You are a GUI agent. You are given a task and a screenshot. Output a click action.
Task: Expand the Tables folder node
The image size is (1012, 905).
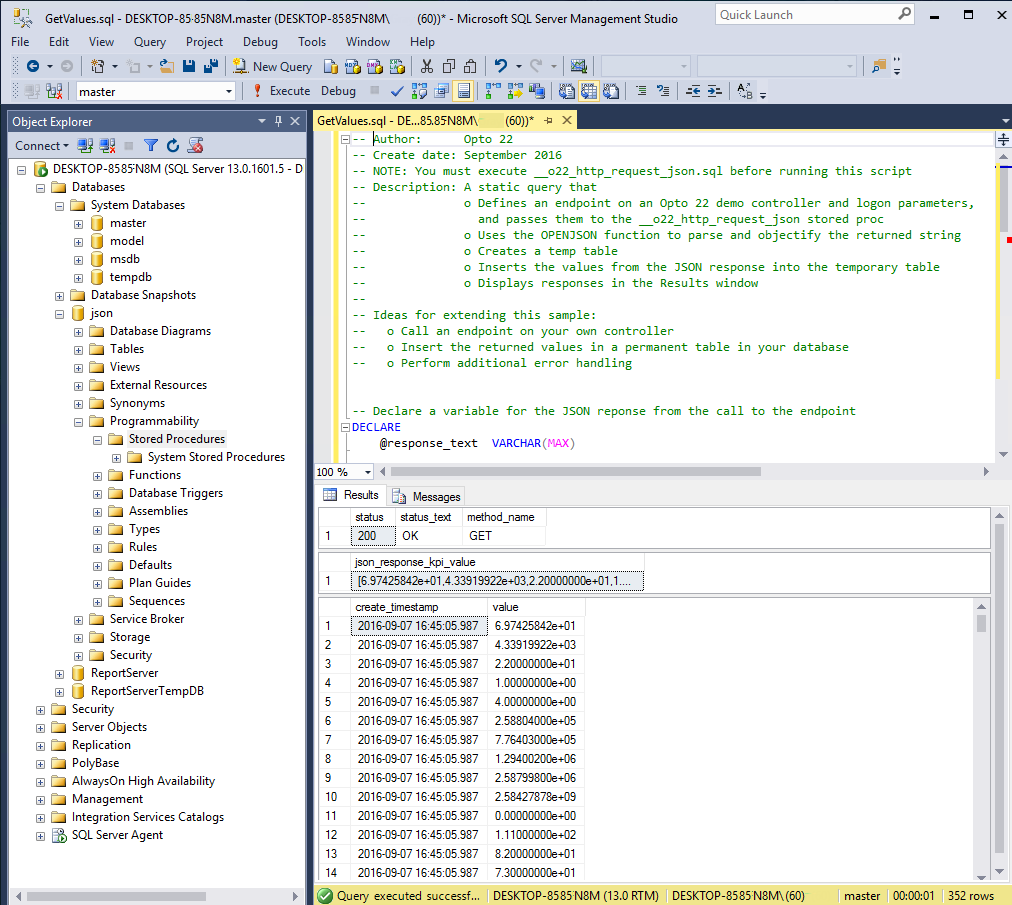pyautogui.click(x=78, y=349)
